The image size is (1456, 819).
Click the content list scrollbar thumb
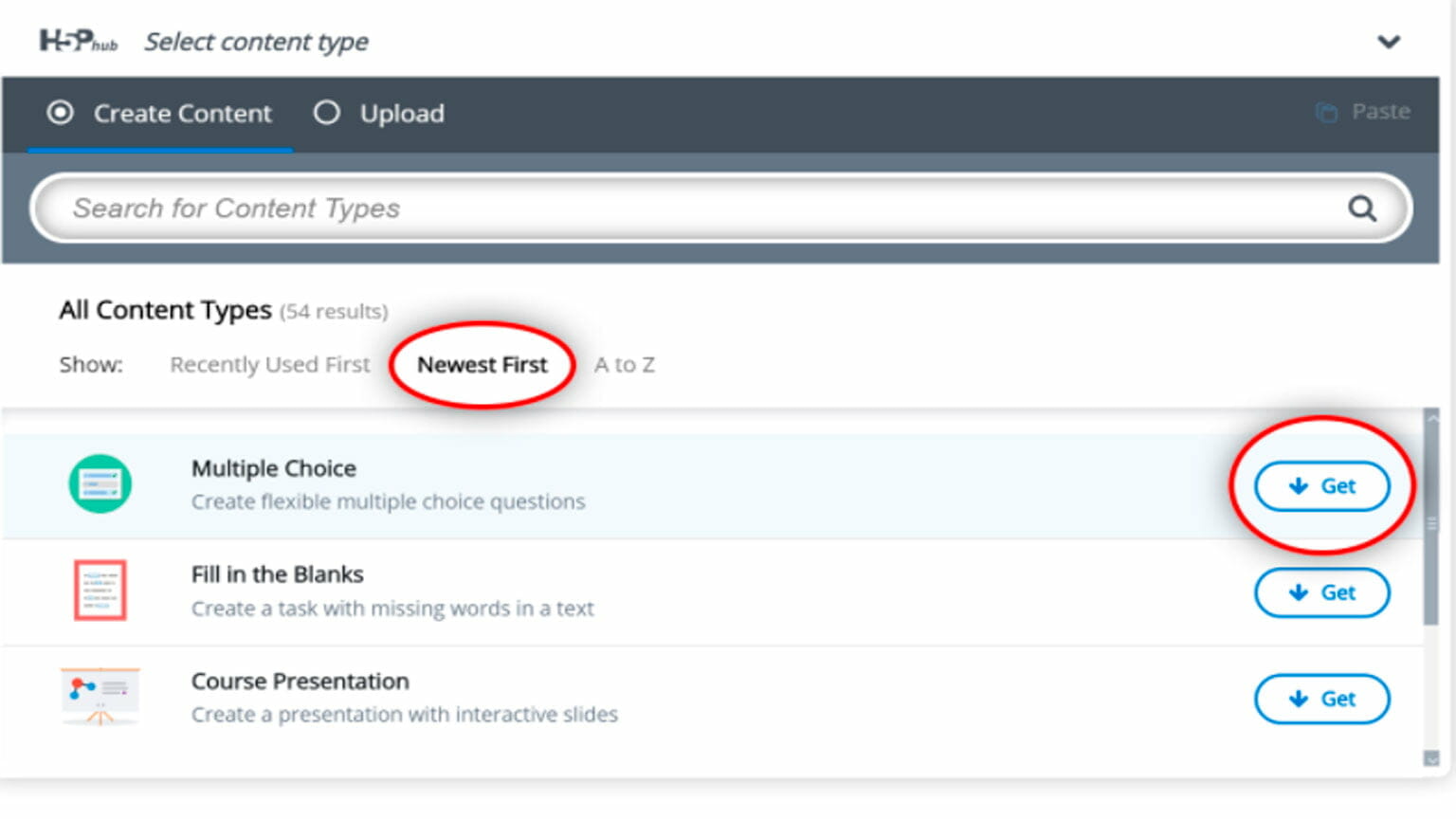(x=1431, y=524)
